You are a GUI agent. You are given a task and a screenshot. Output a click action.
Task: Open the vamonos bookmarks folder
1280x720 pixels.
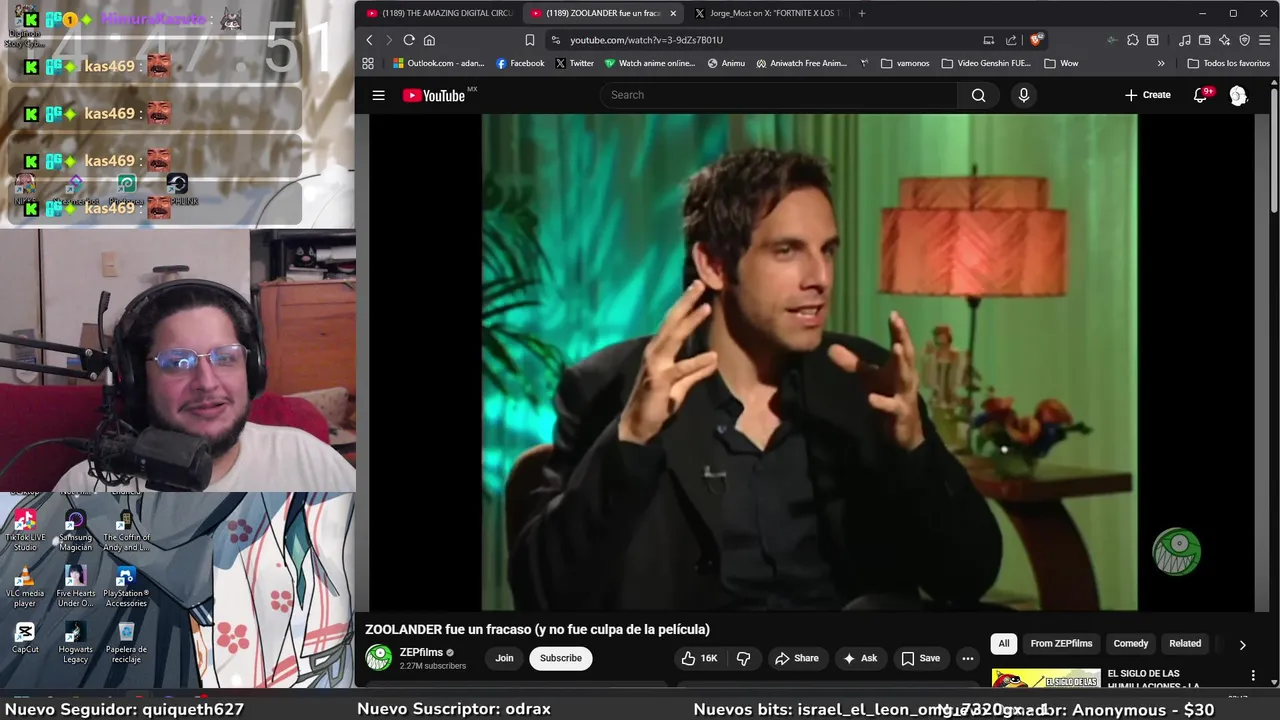(x=905, y=63)
